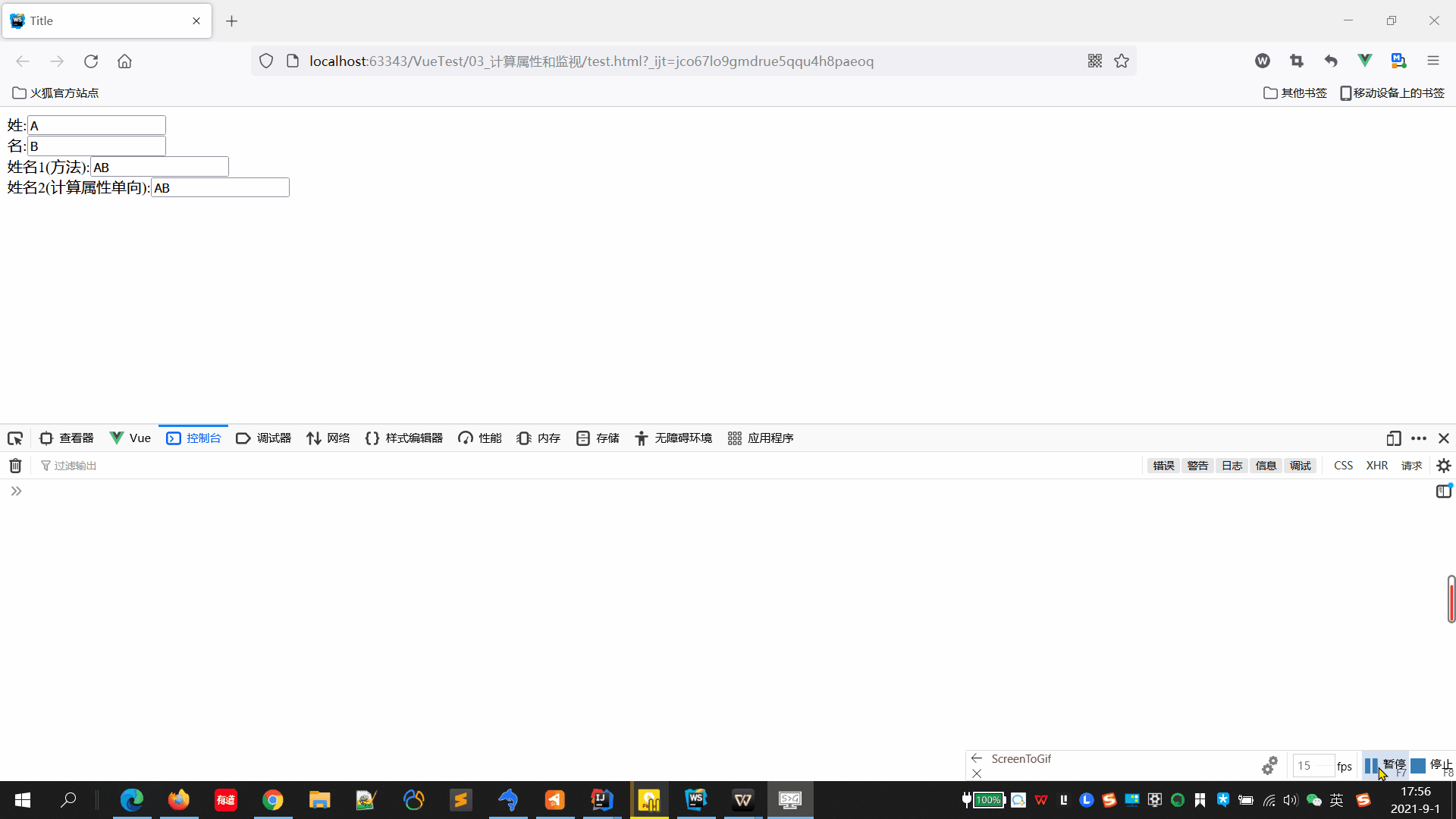This screenshot has height=819, width=1456.
Task: Click the console right-edge scrollbar thumb
Action: click(1451, 599)
